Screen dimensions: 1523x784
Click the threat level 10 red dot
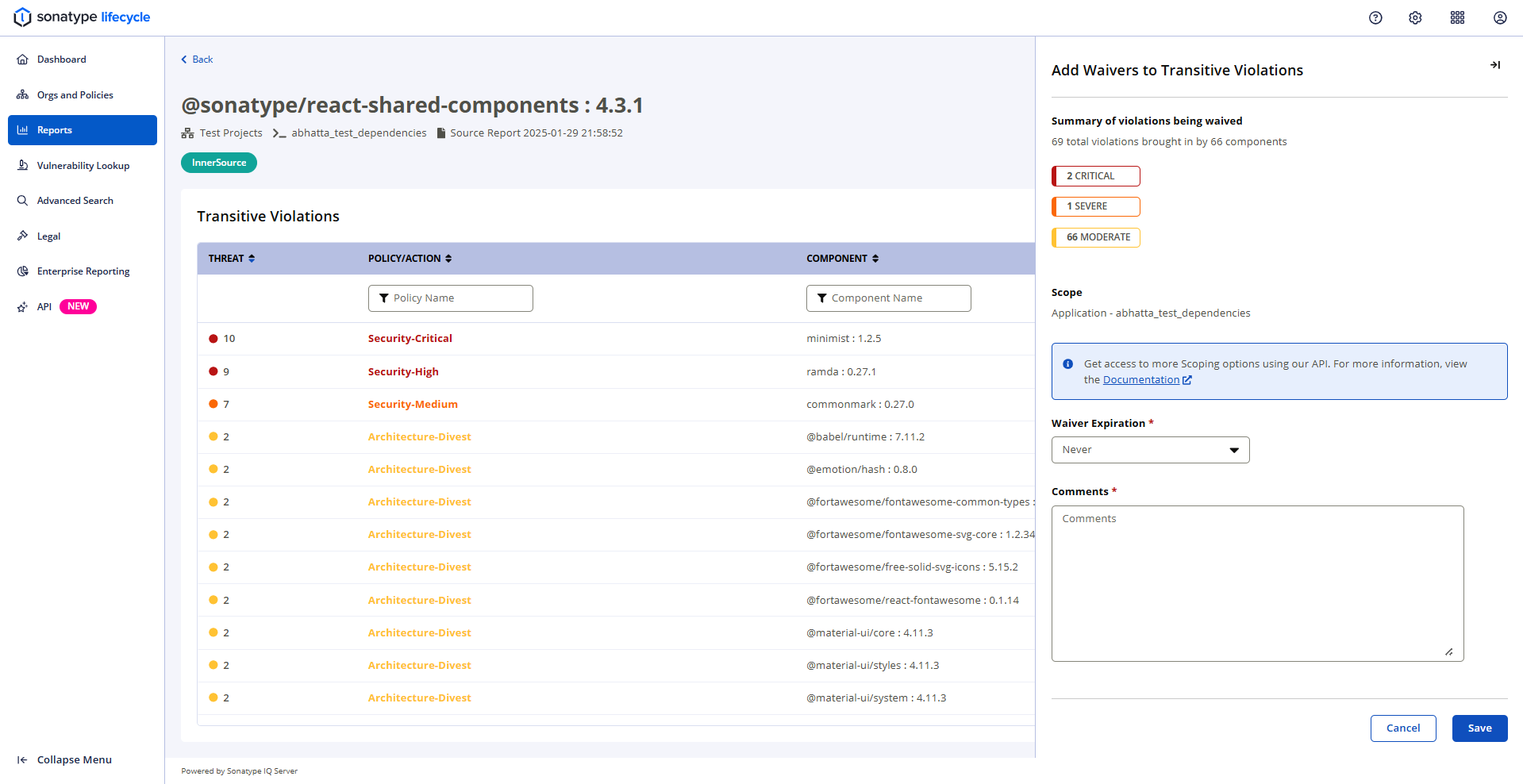click(x=213, y=339)
